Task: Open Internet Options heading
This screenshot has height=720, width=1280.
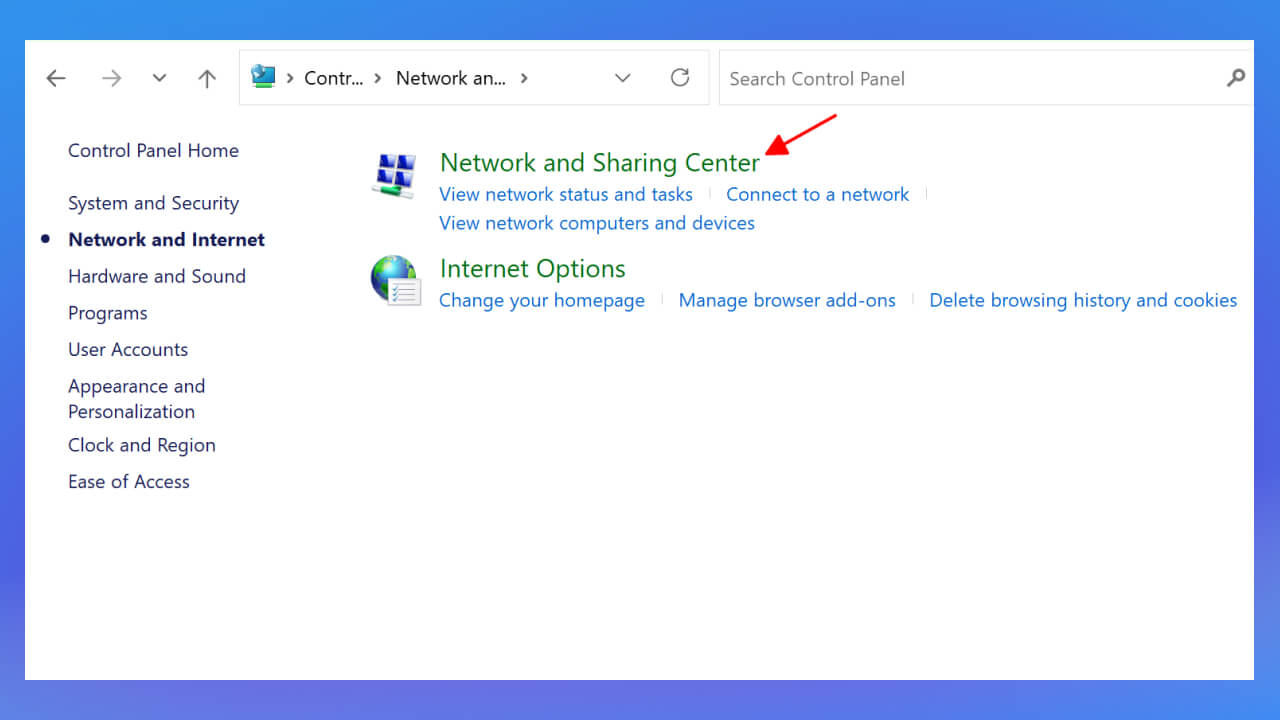Action: (x=533, y=268)
